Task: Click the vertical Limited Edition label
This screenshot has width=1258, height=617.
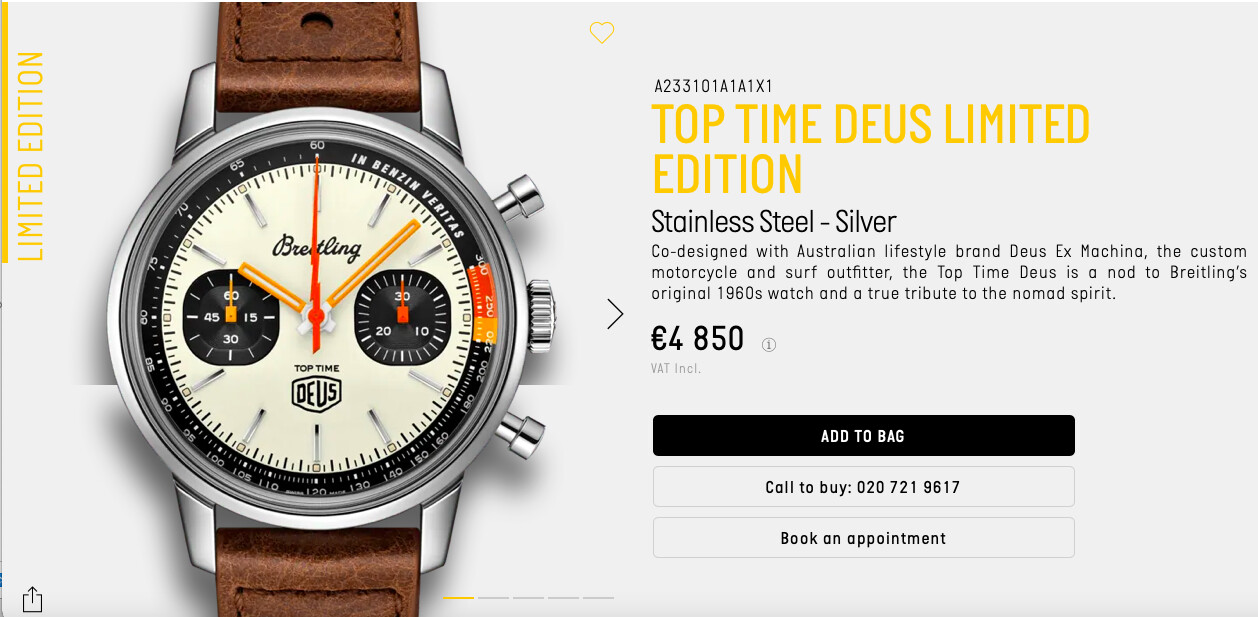Action: tap(31, 156)
